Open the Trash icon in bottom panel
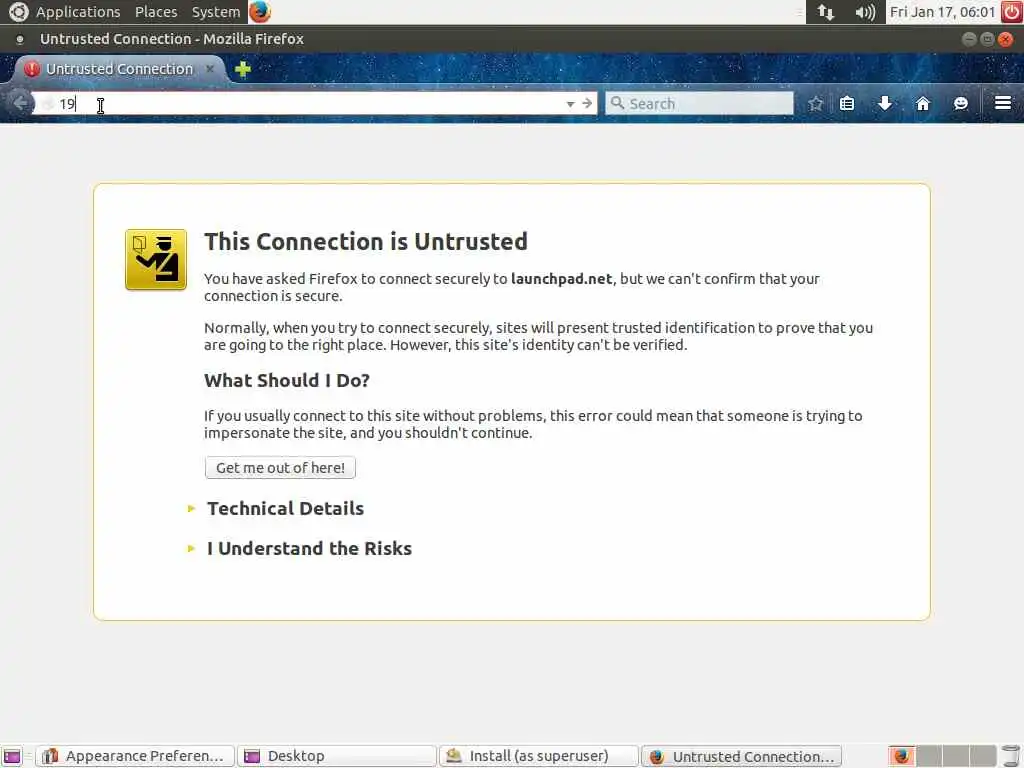Viewport: 1024px width, 768px height. 1010,756
